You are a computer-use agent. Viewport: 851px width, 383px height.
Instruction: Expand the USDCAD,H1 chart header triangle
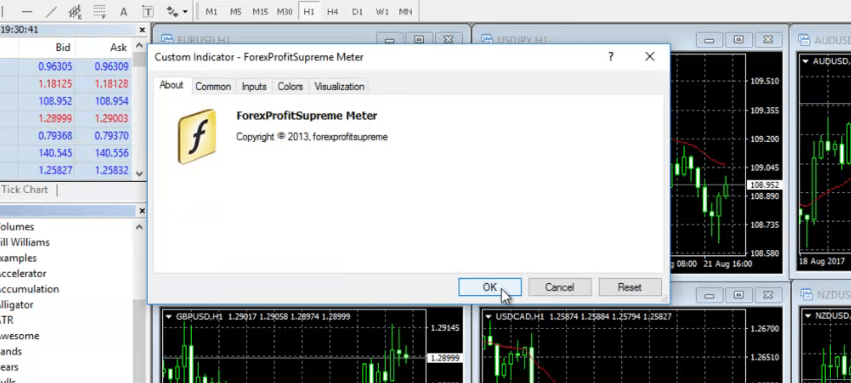tap(488, 317)
